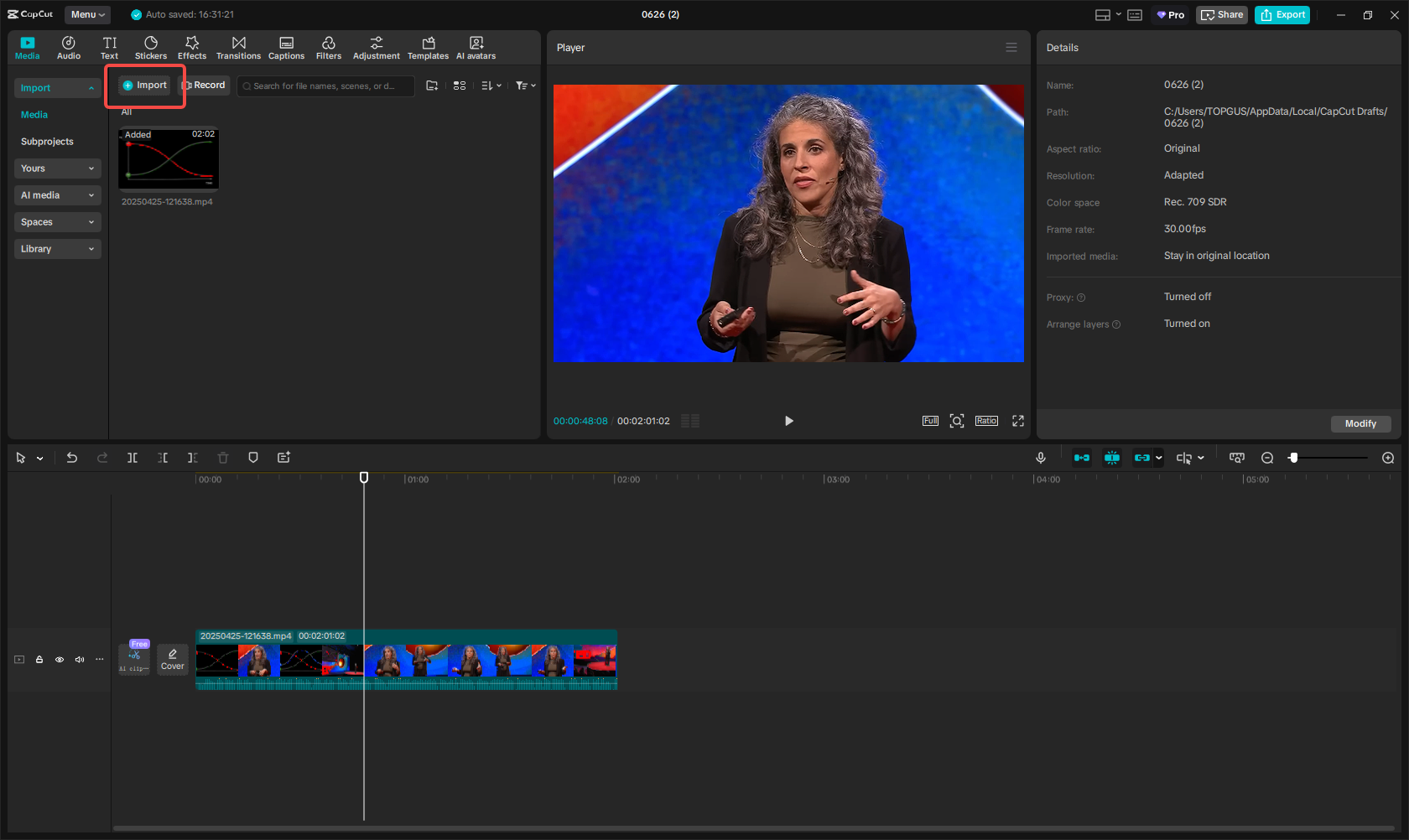This screenshot has width=1409, height=840.
Task: Click the Undo arrow icon
Action: (72, 458)
